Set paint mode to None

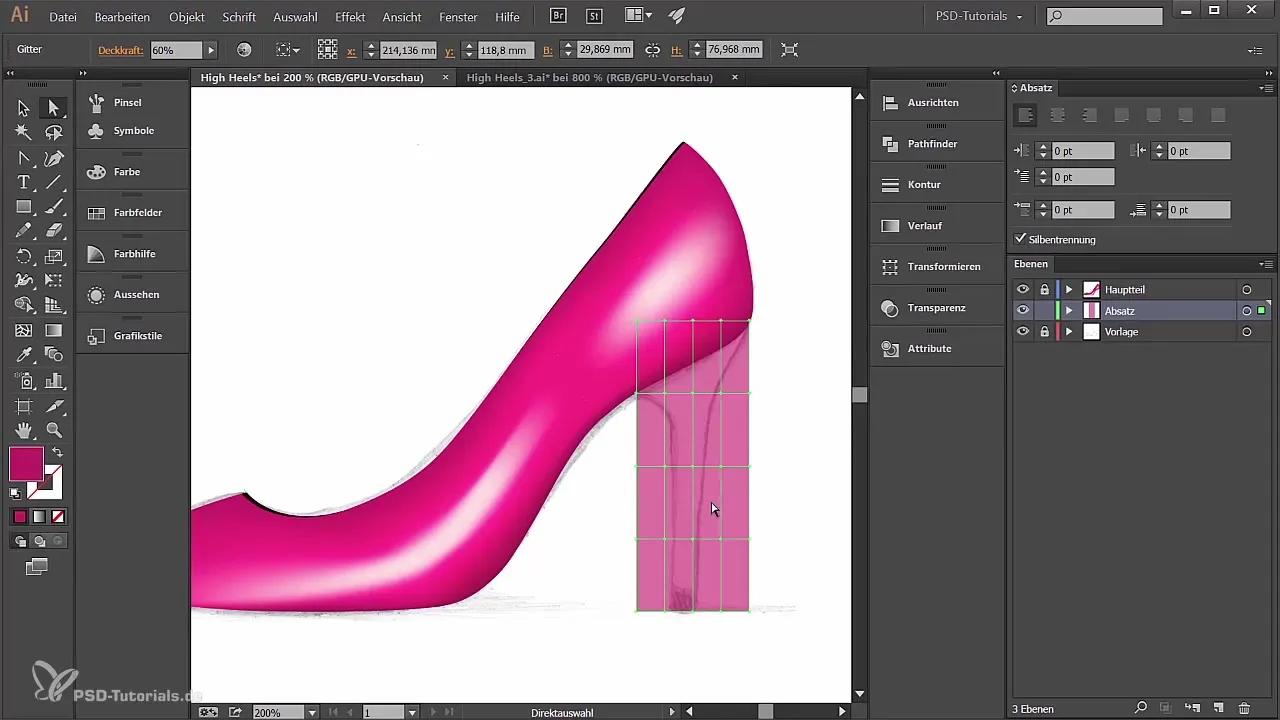click(x=58, y=517)
